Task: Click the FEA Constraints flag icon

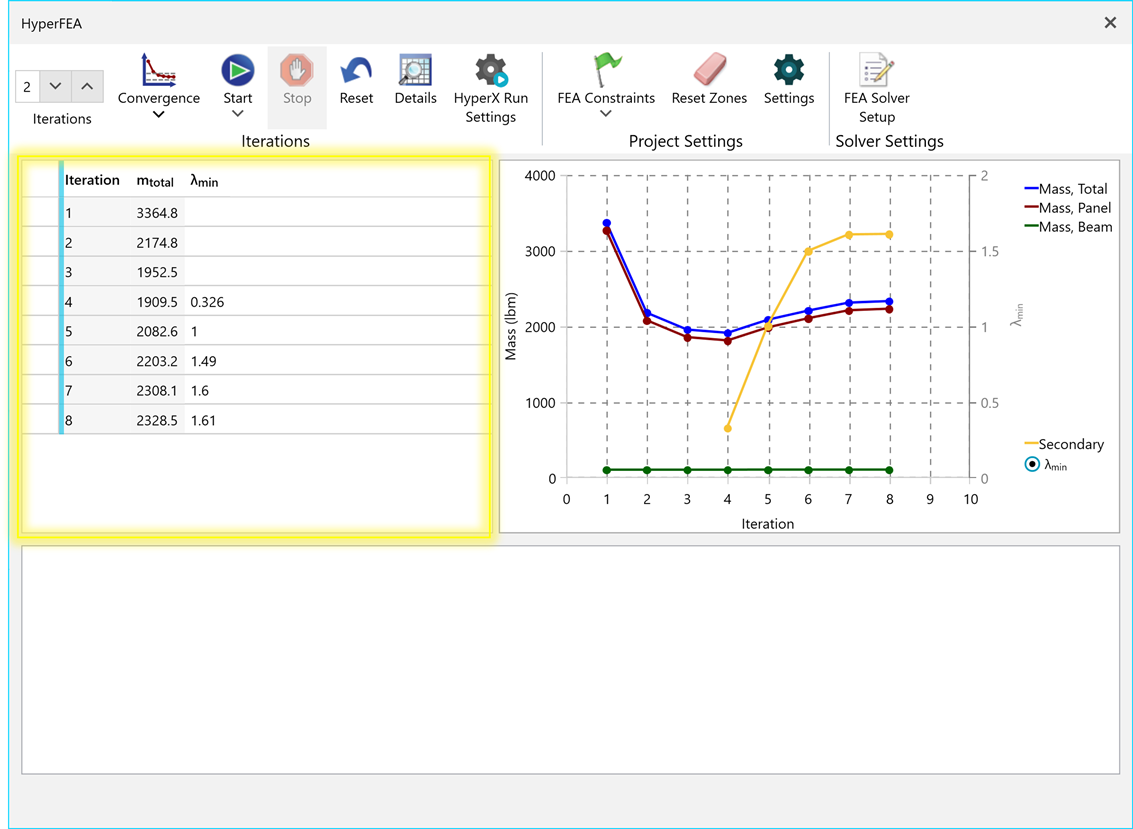Action: (x=606, y=71)
